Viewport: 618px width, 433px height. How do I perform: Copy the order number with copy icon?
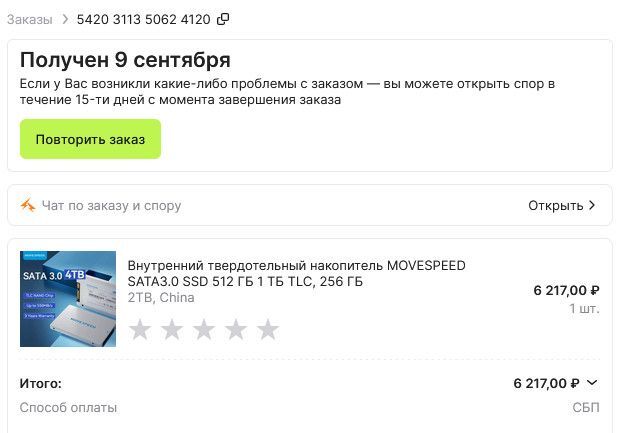223,19
